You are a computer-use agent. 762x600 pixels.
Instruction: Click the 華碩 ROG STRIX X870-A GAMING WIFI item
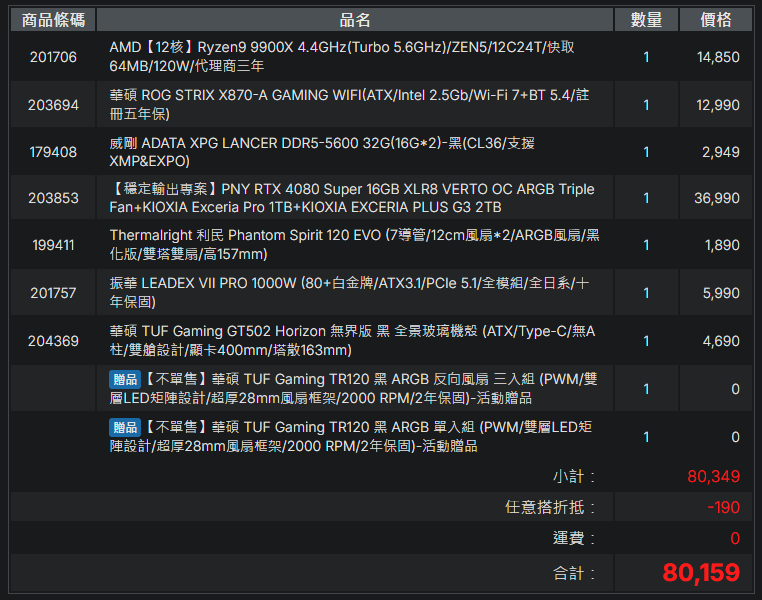click(x=349, y=104)
